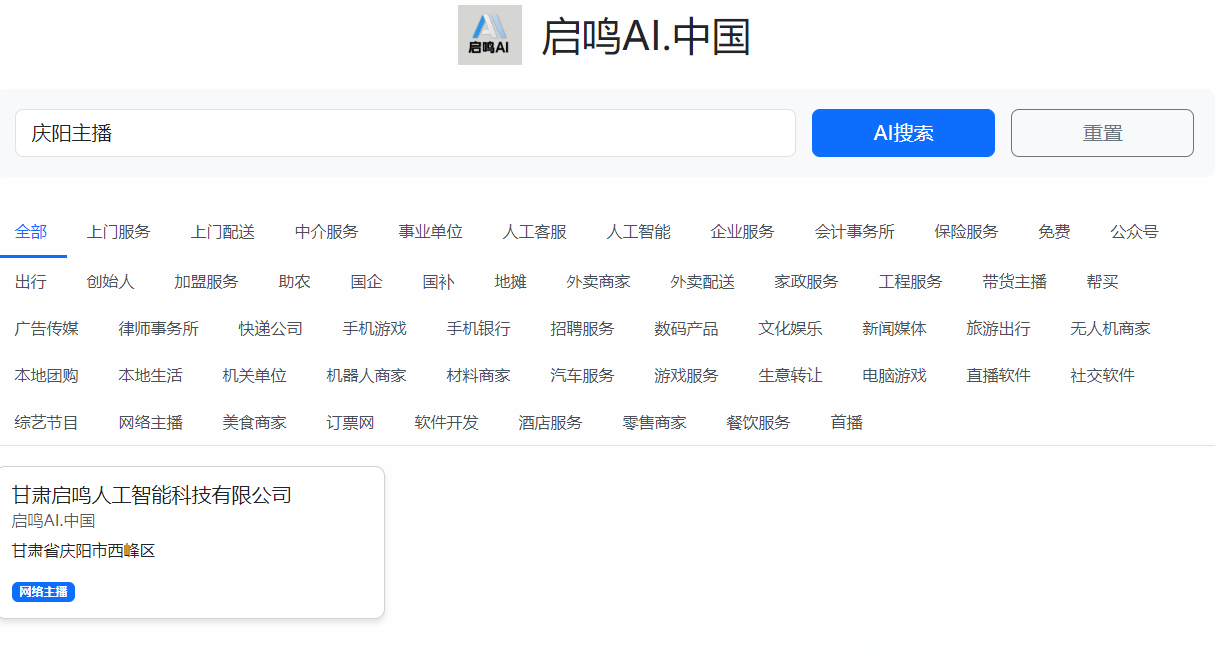This screenshot has height=653, width=1219.
Task: Choose 美食商家 tab
Action: click(x=255, y=422)
